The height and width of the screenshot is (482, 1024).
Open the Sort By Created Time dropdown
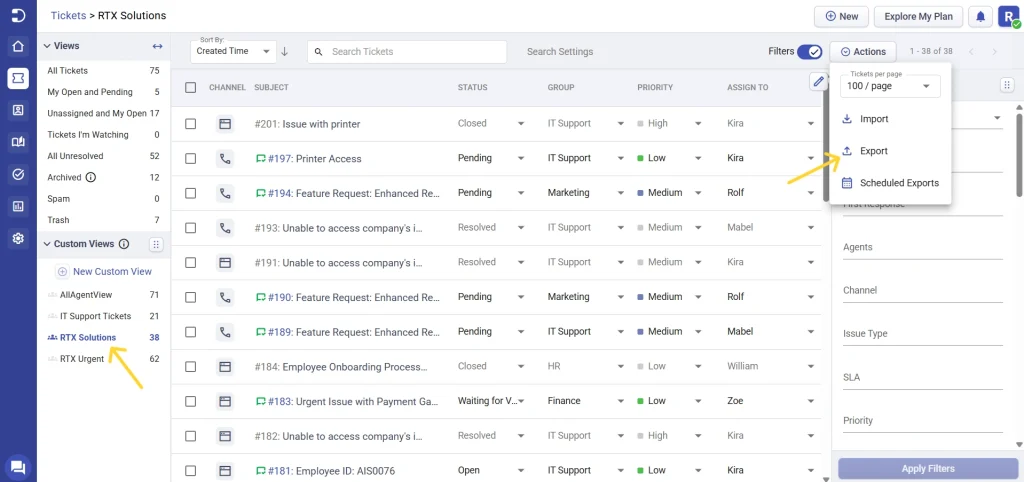pyautogui.click(x=233, y=51)
